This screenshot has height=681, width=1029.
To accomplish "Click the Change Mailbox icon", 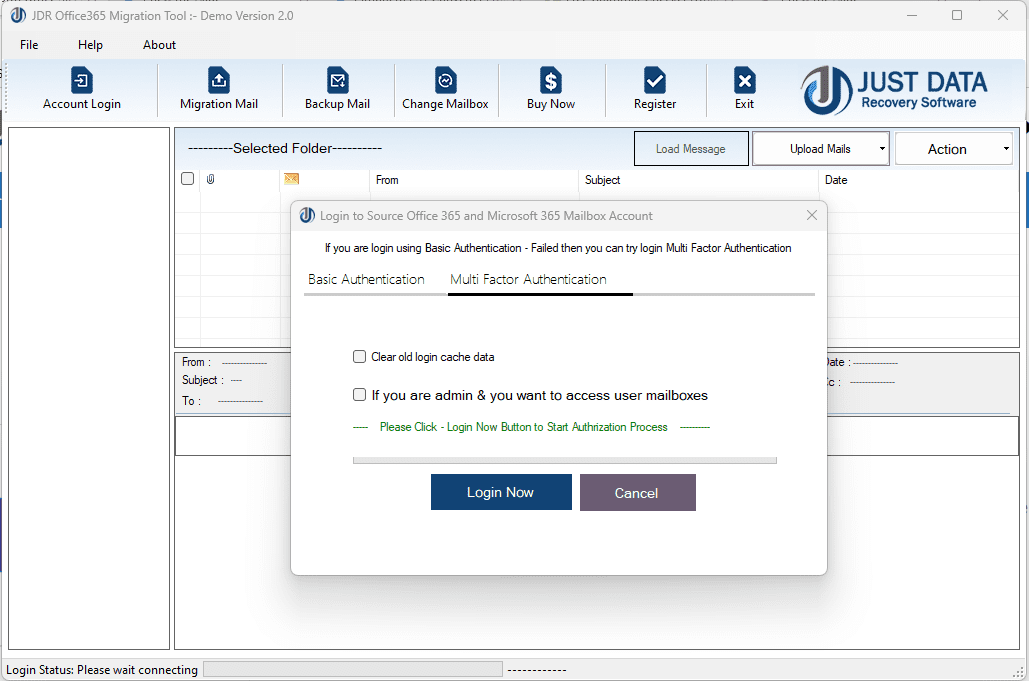I will (445, 89).
